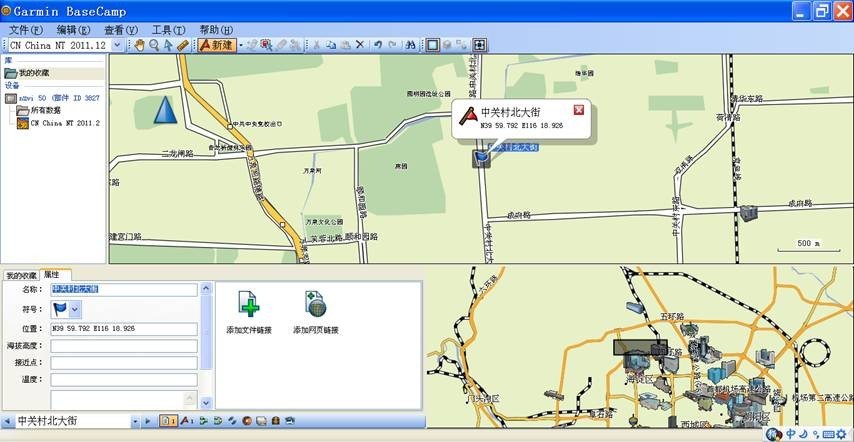Click the keyboard icon in system tray
Screen dimensions: 854x442
tap(828, 434)
